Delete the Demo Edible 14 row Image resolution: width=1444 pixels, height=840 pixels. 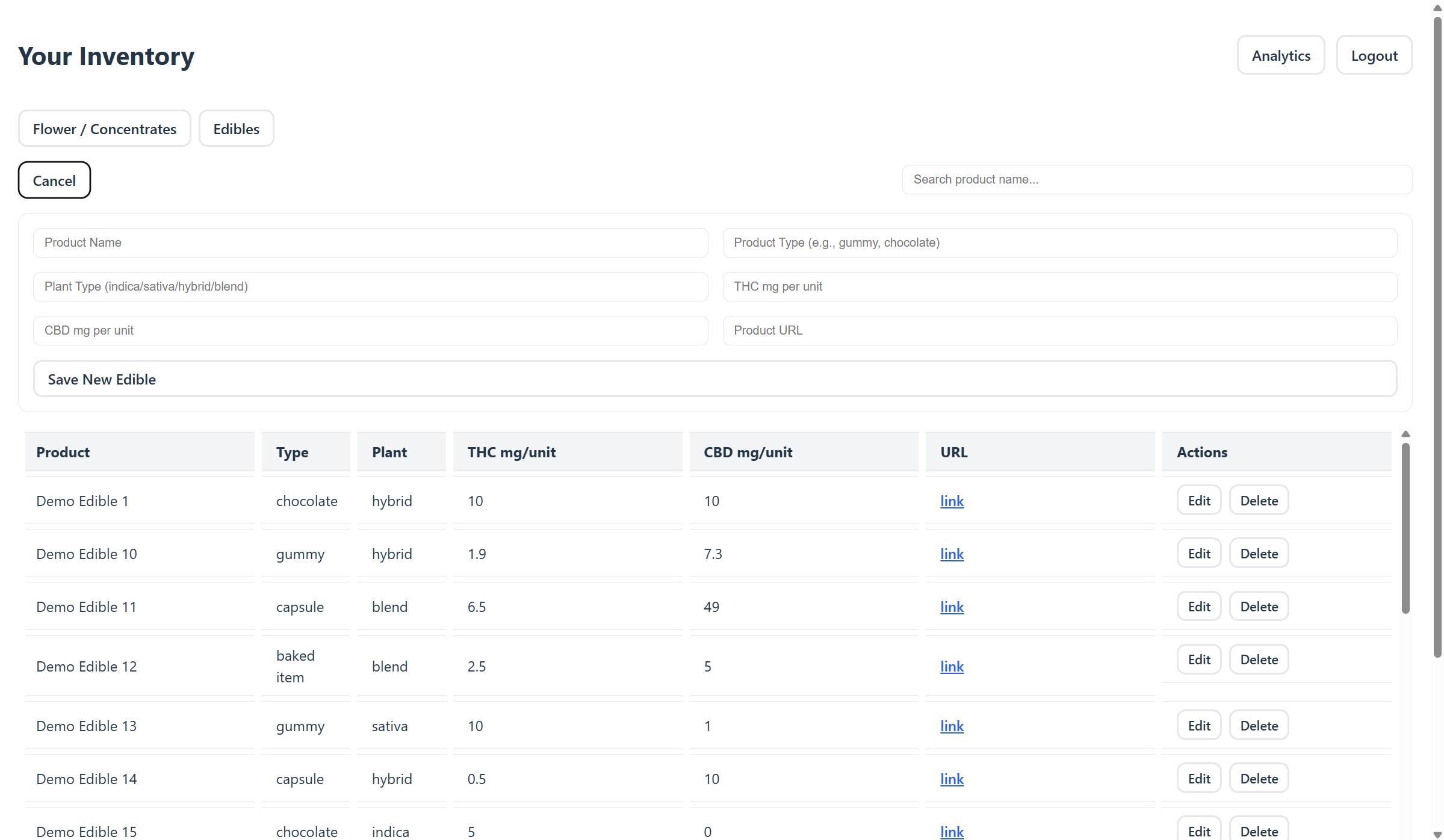click(1259, 779)
